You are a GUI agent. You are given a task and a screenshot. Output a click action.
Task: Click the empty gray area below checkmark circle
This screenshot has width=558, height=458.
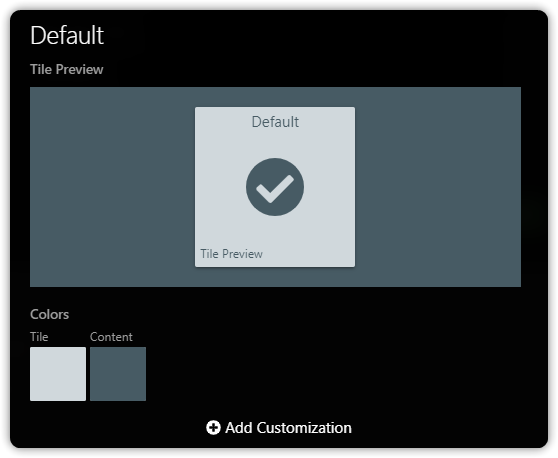[x=275, y=231]
